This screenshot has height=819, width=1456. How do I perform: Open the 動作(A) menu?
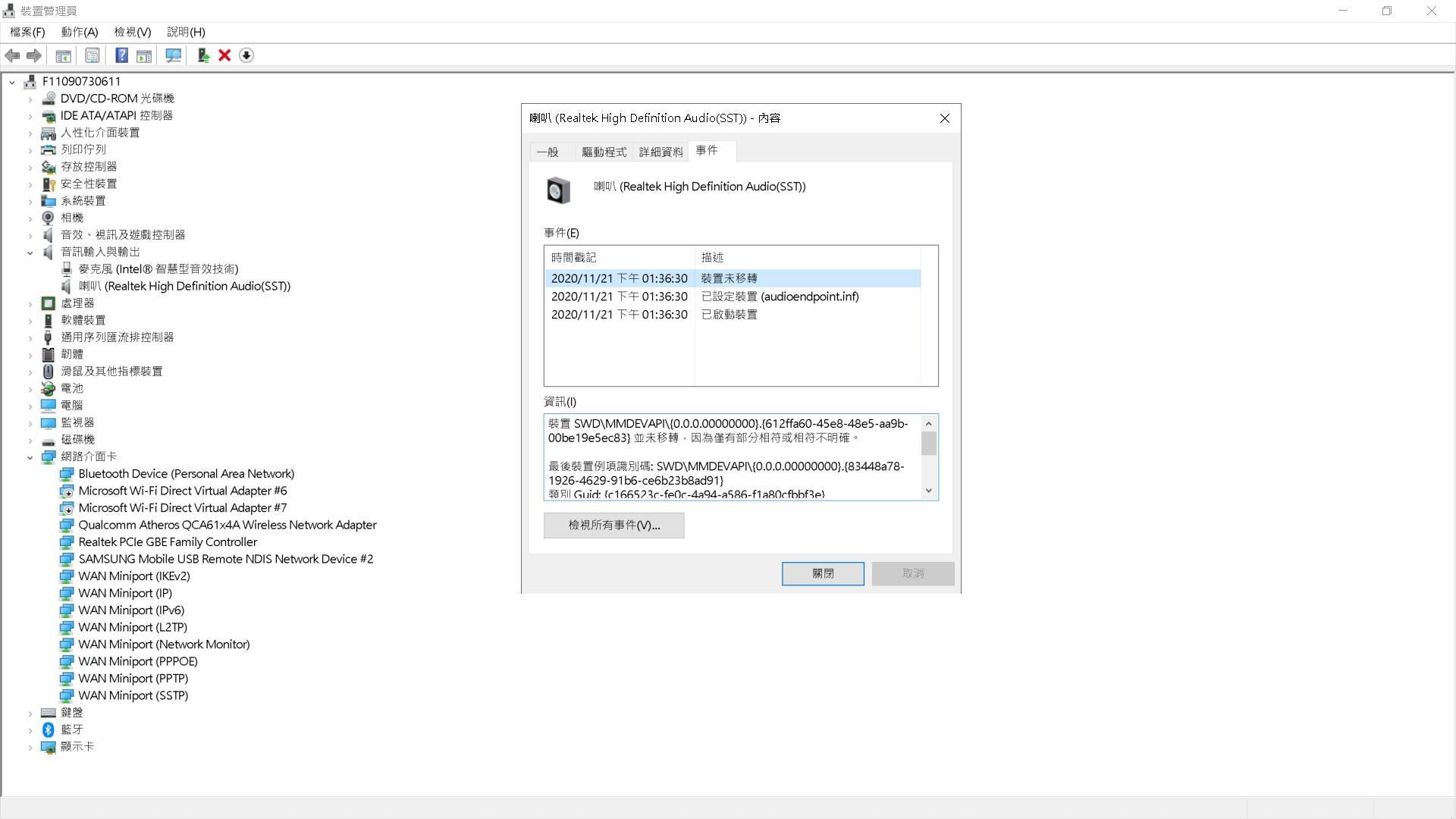pyautogui.click(x=78, y=32)
